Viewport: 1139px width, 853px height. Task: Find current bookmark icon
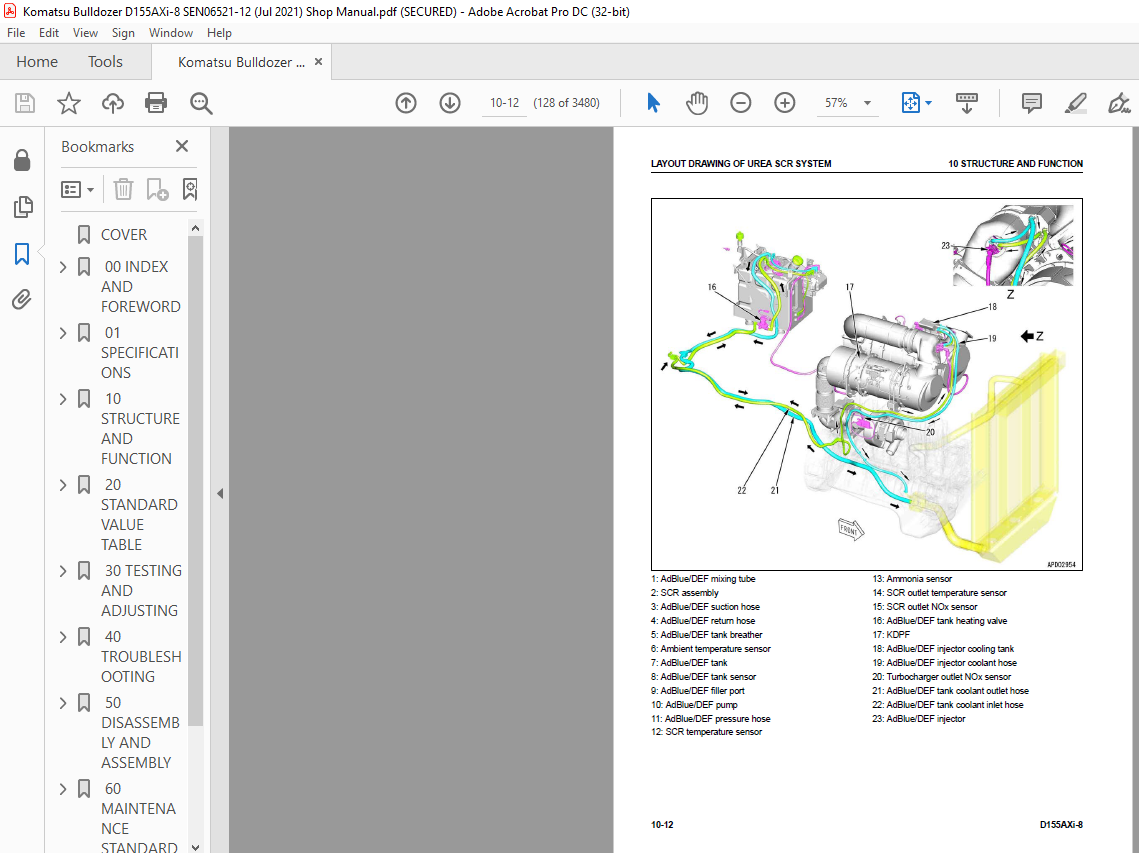190,190
